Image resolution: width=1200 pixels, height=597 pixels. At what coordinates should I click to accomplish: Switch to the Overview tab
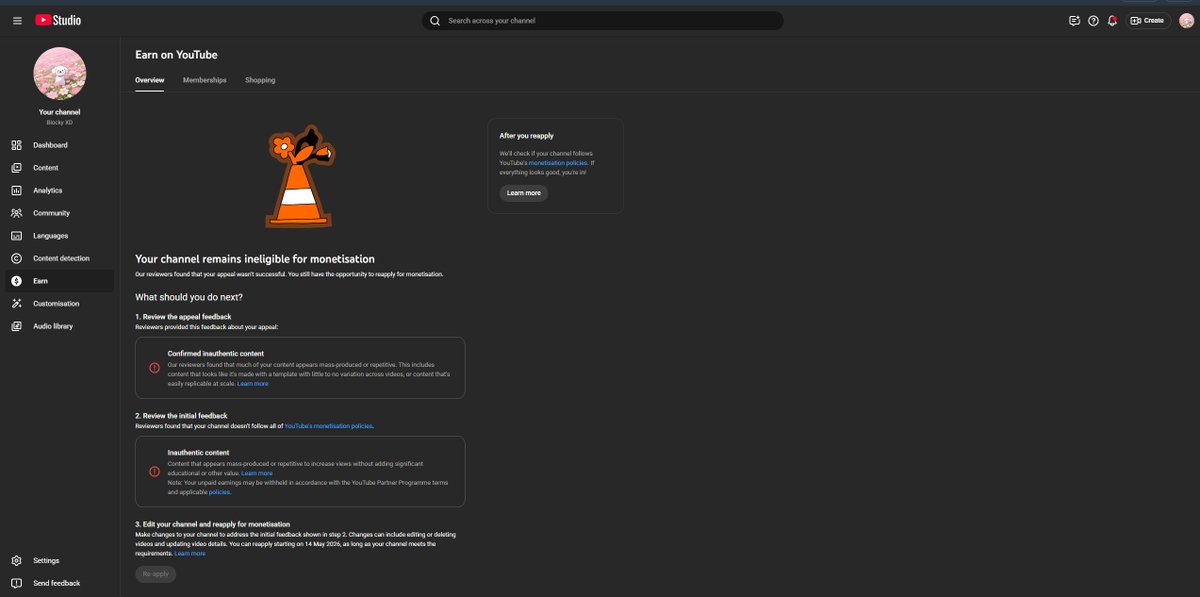pos(150,80)
